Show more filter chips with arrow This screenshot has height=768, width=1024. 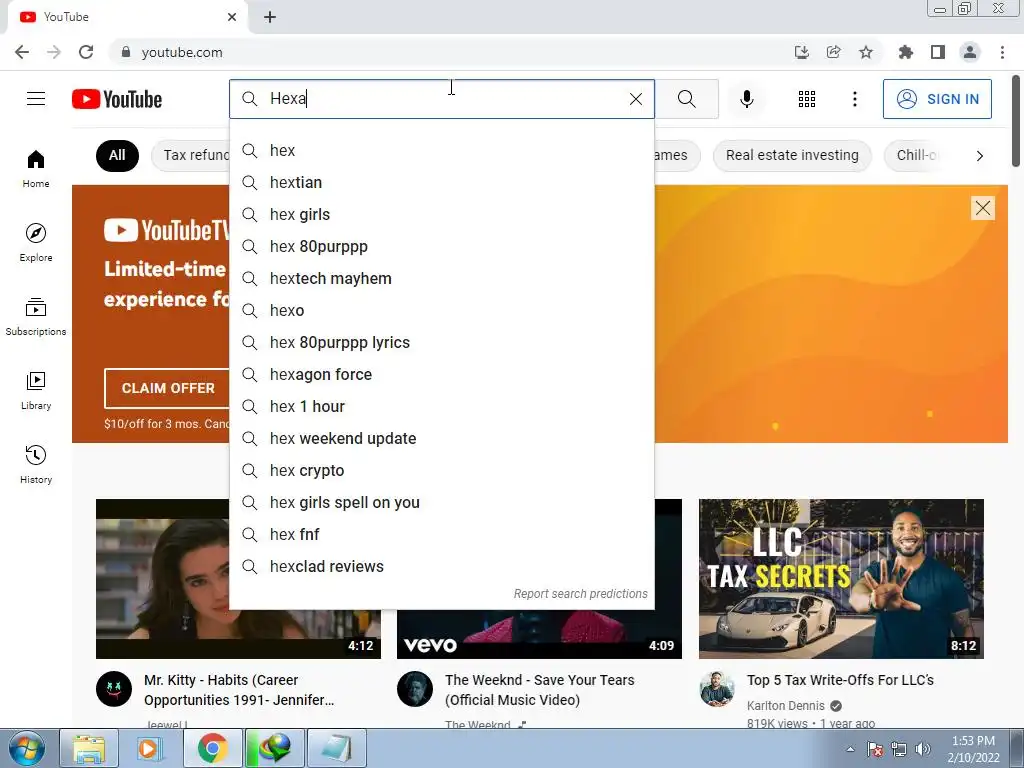click(979, 155)
